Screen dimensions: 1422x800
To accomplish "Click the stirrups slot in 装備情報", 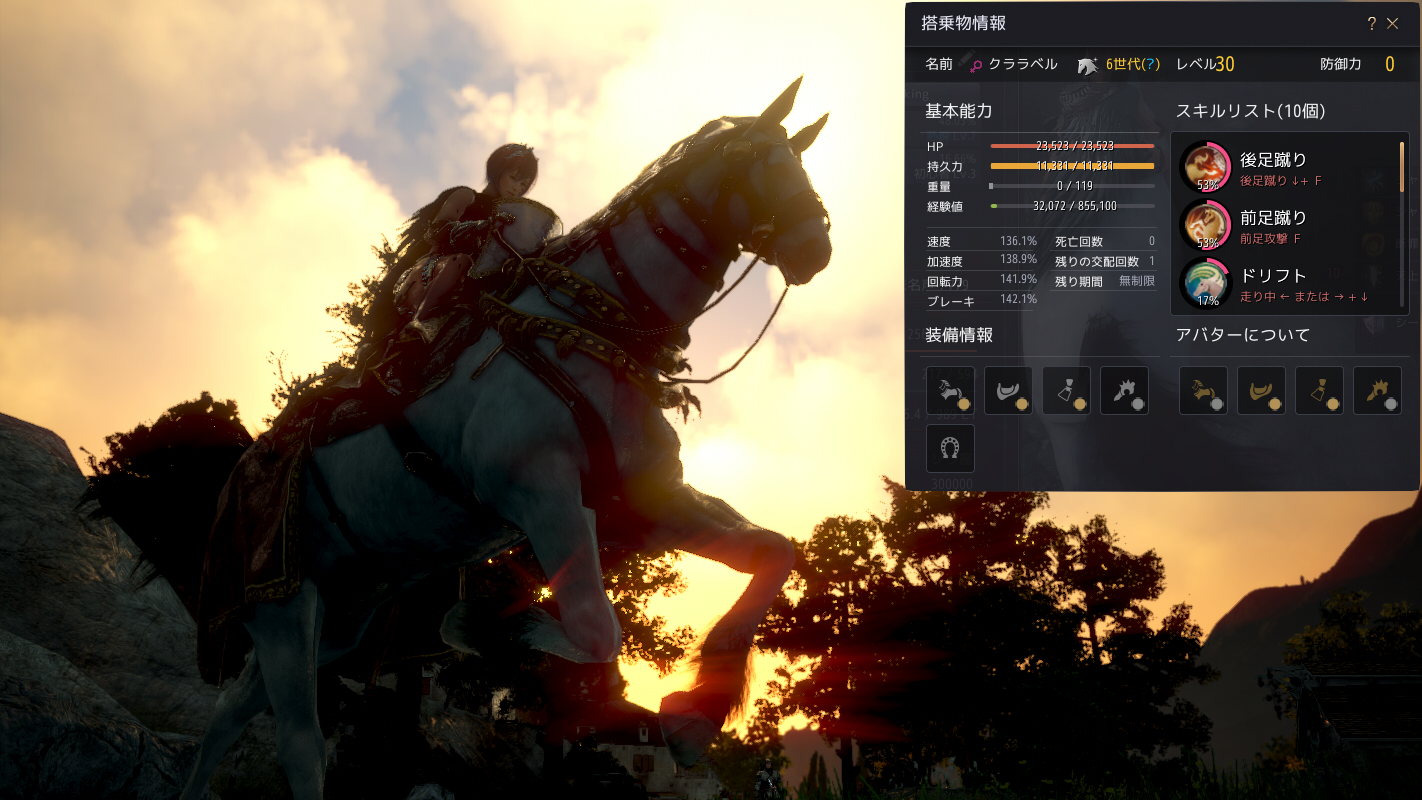I will [x=1066, y=390].
